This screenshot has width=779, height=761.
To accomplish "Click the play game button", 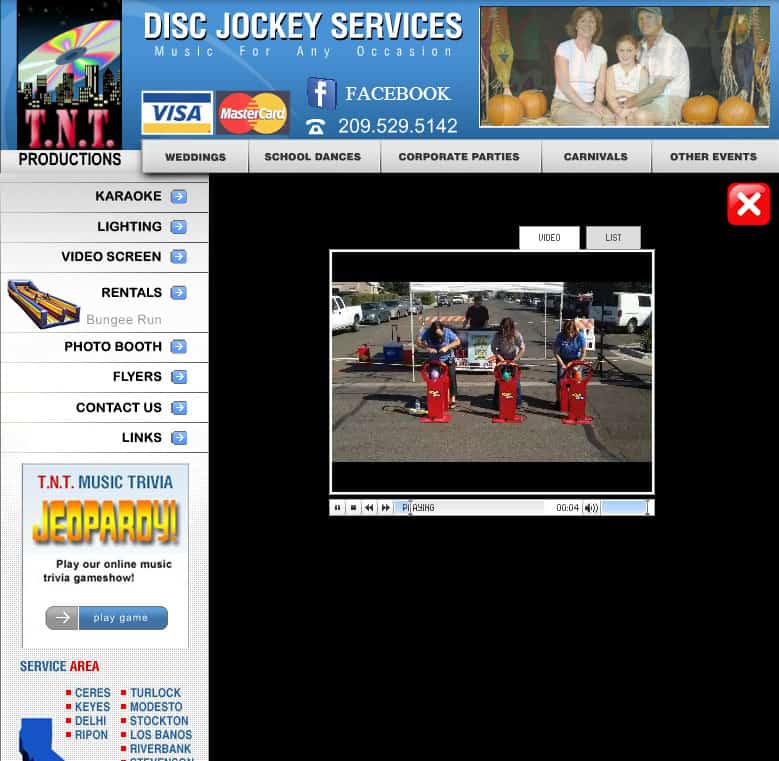I will coord(106,618).
